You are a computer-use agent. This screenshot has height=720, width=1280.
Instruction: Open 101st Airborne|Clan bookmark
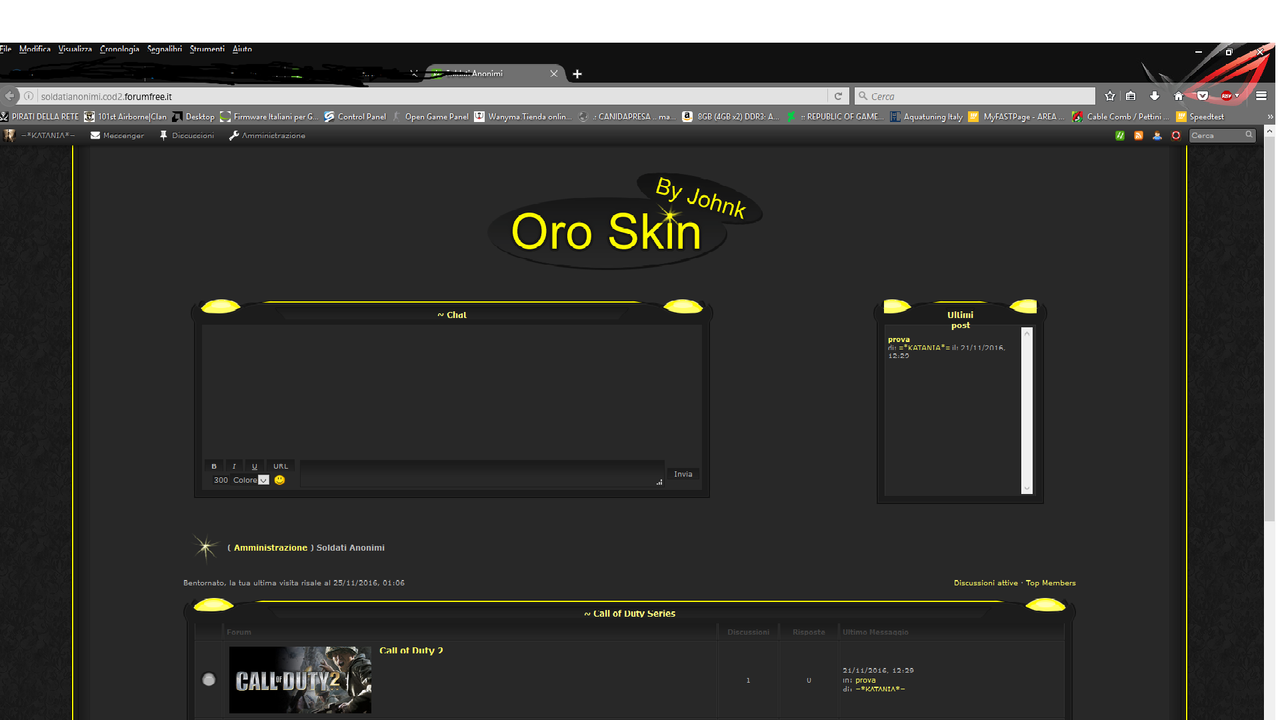click(126, 117)
